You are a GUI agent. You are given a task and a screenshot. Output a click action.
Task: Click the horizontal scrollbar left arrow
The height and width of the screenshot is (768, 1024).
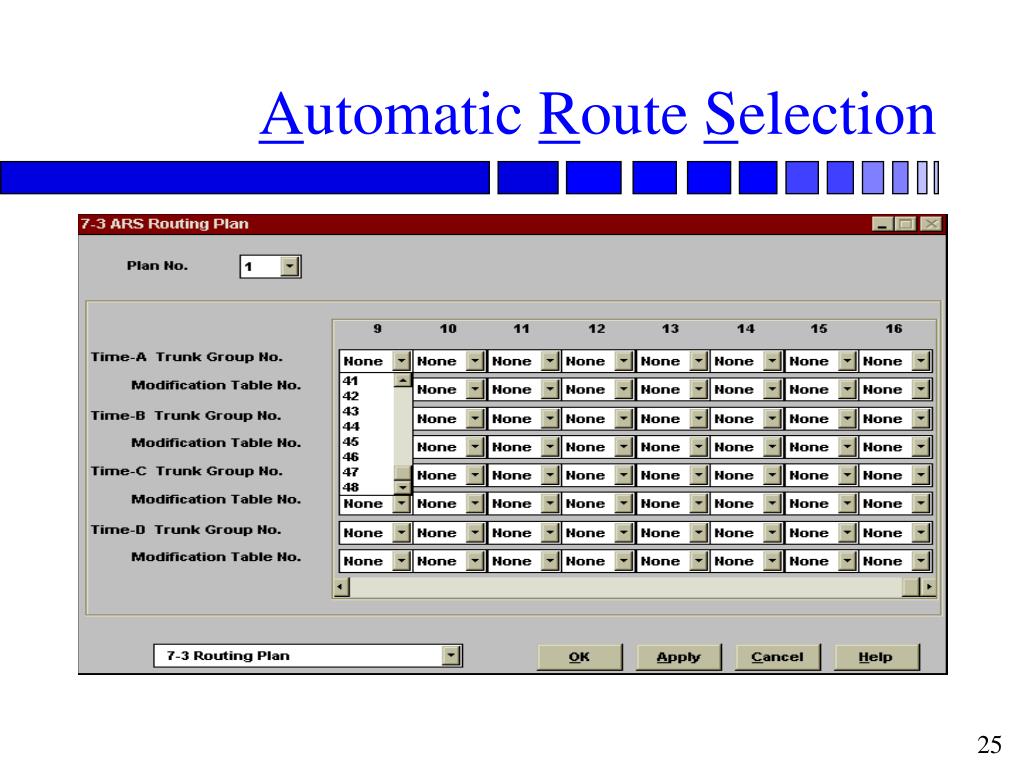coord(341,587)
